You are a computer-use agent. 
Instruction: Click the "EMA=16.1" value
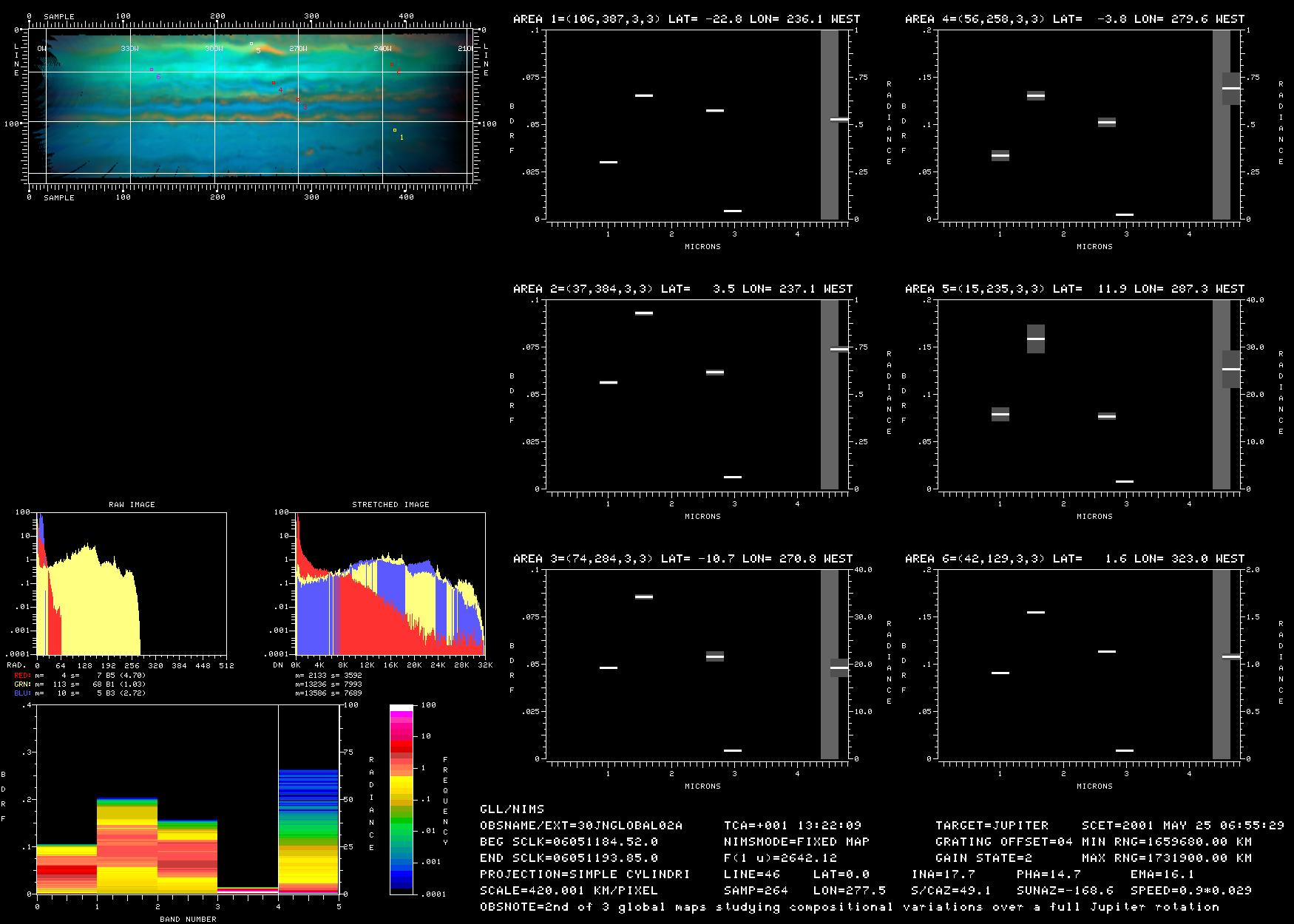(x=1162, y=874)
